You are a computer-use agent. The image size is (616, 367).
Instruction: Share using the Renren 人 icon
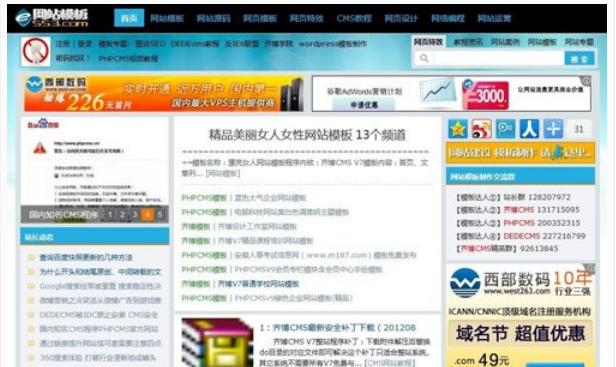529,129
